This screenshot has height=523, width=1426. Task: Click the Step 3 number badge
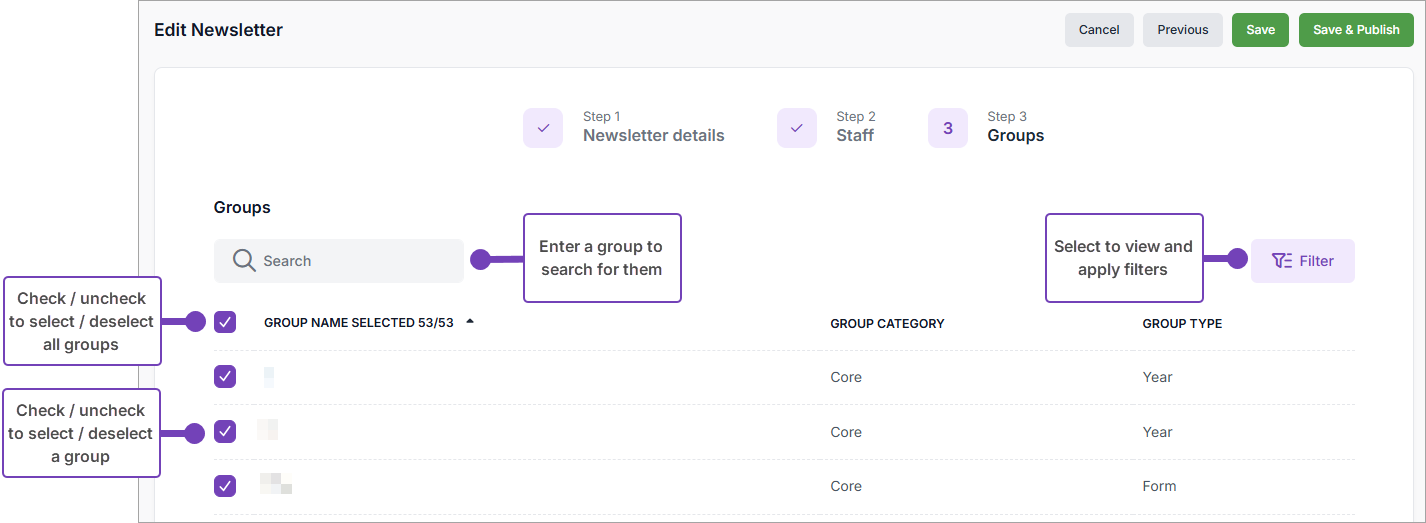tap(948, 128)
